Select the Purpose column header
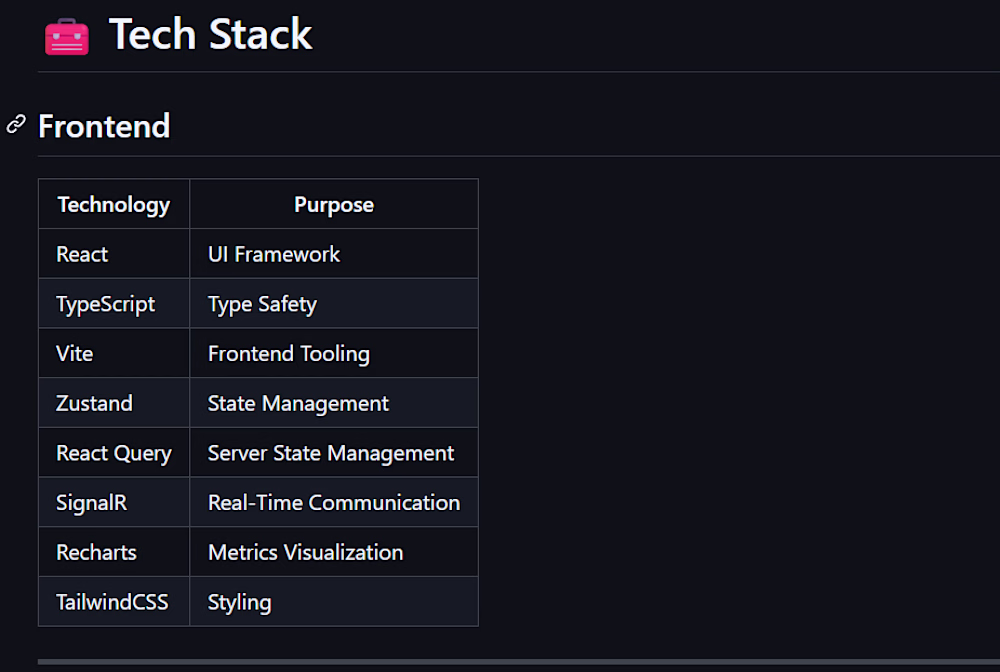The height and width of the screenshot is (672, 1000). [x=334, y=204]
